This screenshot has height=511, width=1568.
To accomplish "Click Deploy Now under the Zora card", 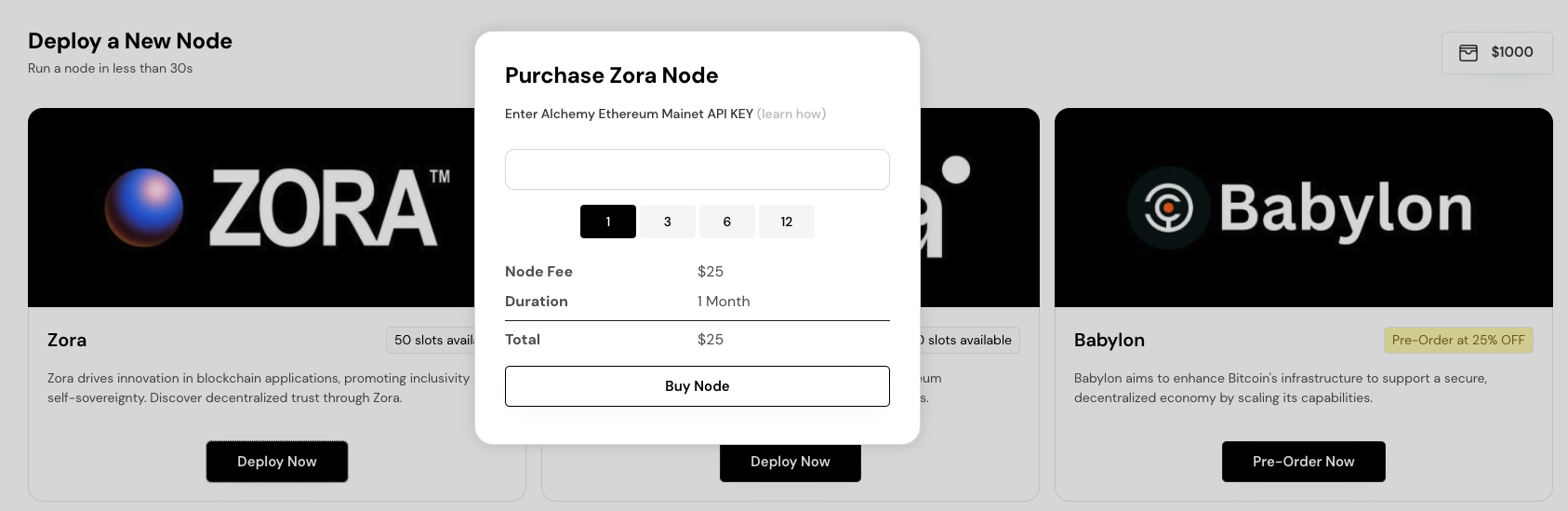I will click(277, 462).
